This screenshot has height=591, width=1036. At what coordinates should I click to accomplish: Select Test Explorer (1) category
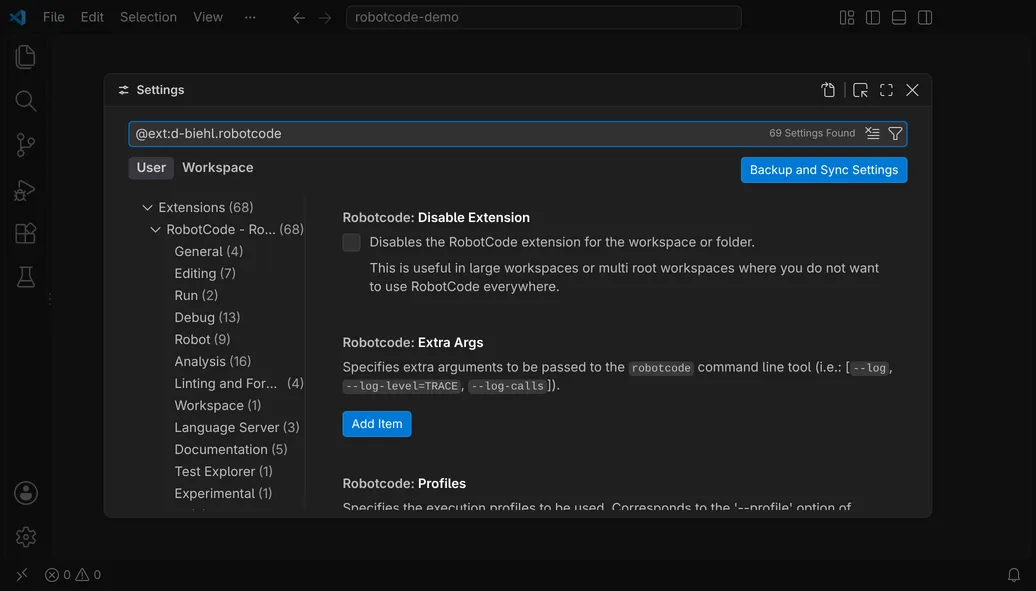point(223,471)
